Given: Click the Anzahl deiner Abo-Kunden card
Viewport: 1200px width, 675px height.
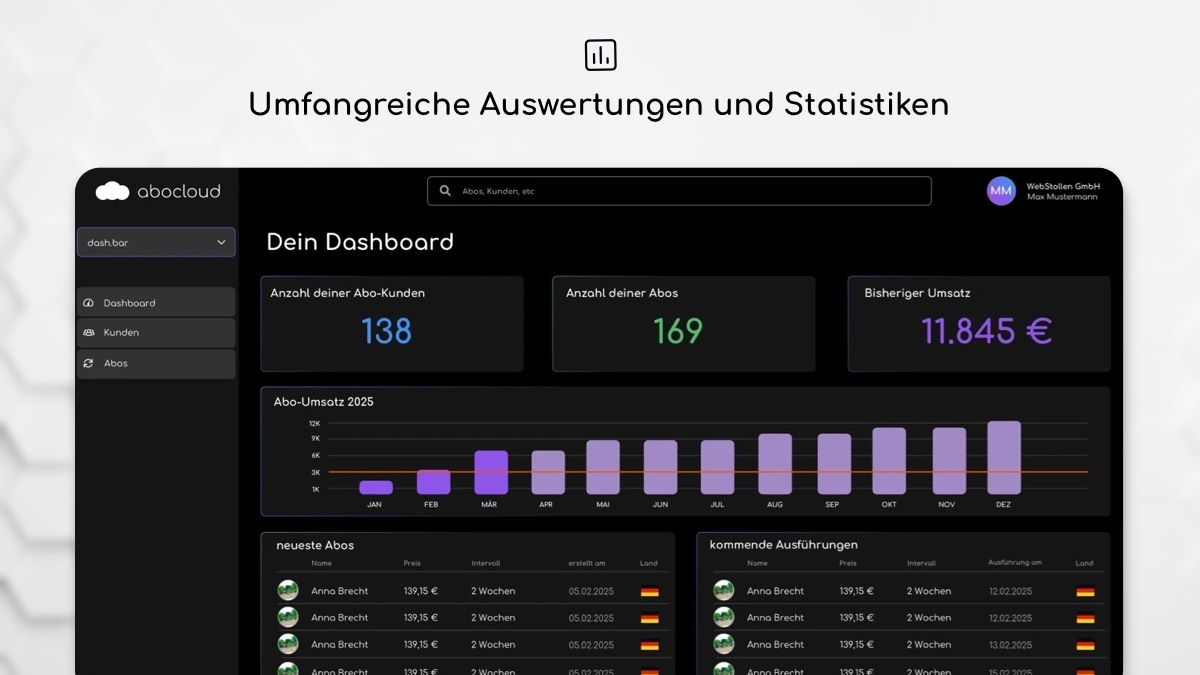Looking at the screenshot, I should (x=391, y=323).
